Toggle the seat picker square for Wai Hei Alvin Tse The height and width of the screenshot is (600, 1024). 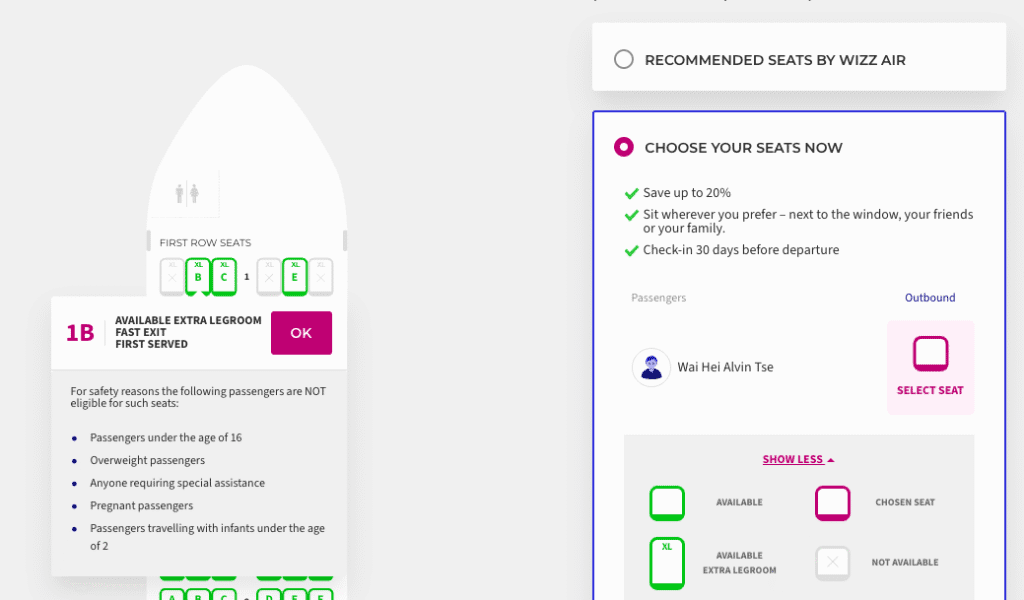tap(930, 353)
